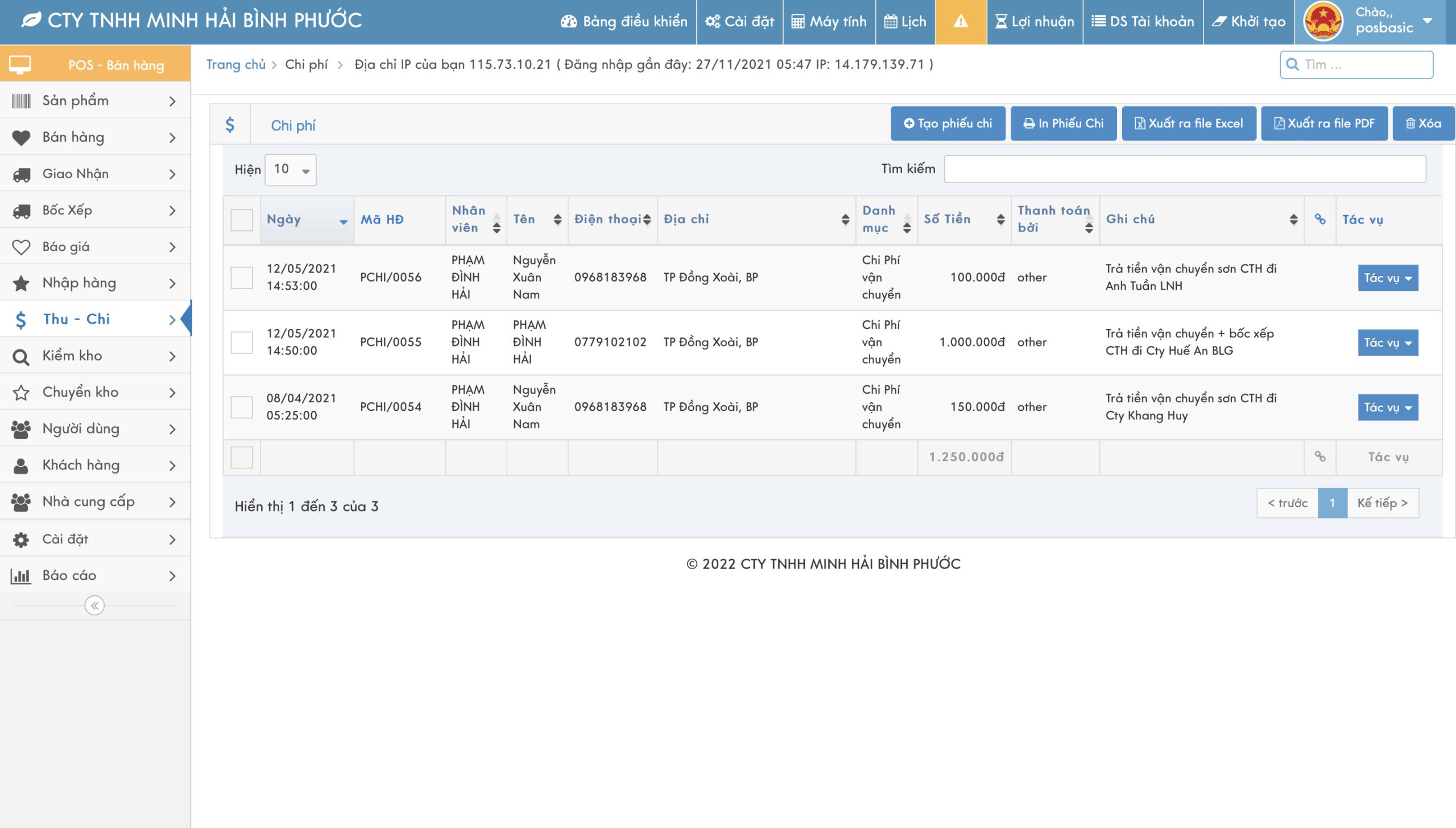Click the POS monitor icon in sidebar

point(20,64)
